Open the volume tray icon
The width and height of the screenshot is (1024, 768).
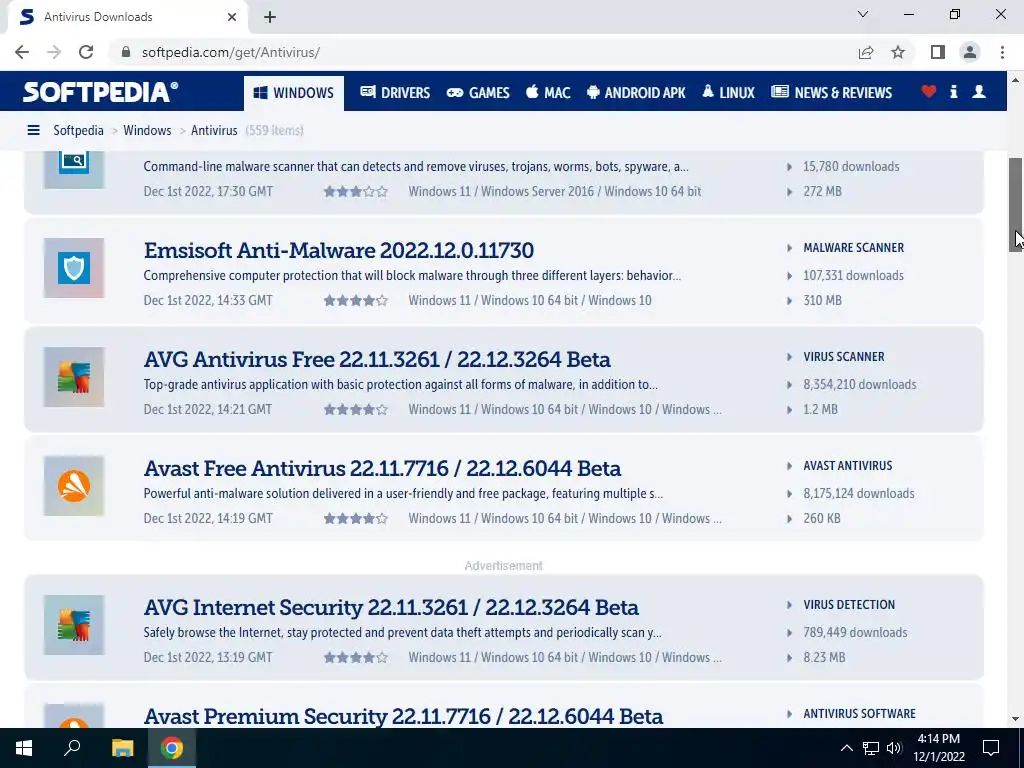pyautogui.click(x=894, y=748)
